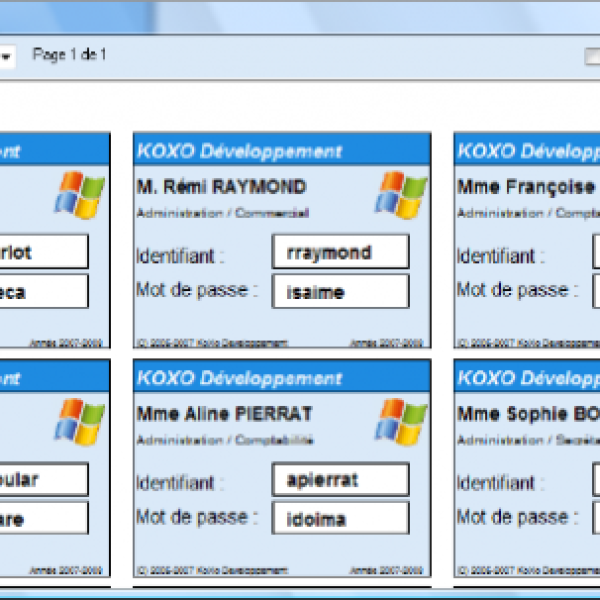
Task: Click 'Année 2007-2008' on Rémi RAYMOND's card
Action: (x=386, y=343)
